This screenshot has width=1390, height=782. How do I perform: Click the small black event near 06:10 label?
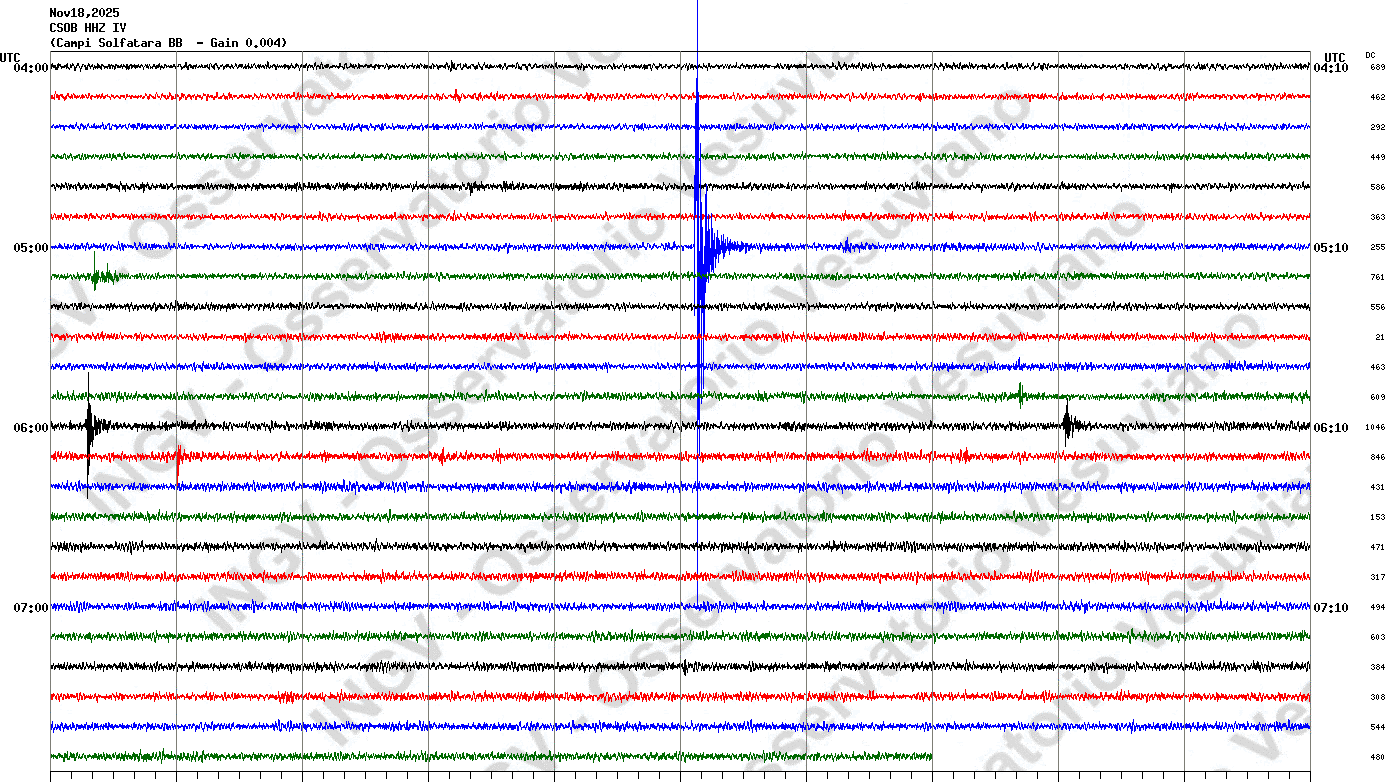(x=1068, y=426)
